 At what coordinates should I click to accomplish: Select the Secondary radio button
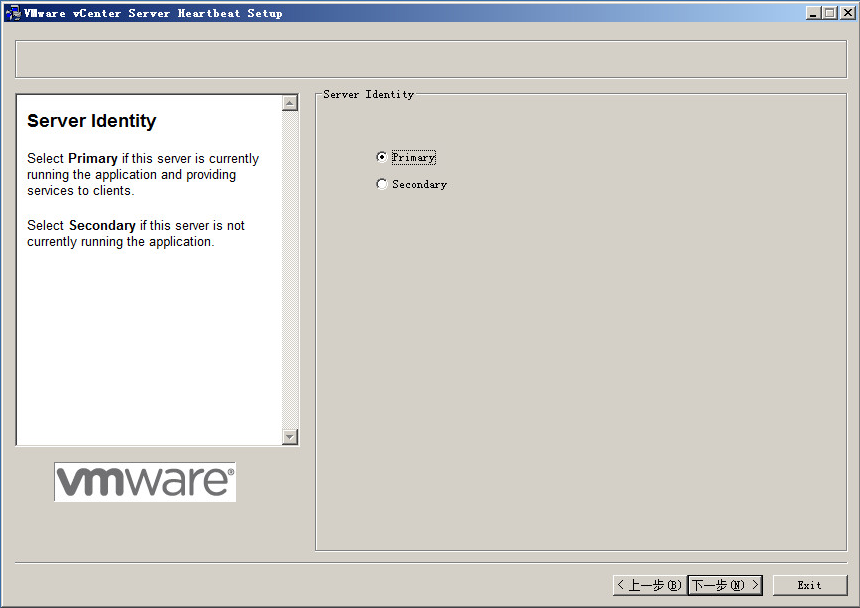382,184
